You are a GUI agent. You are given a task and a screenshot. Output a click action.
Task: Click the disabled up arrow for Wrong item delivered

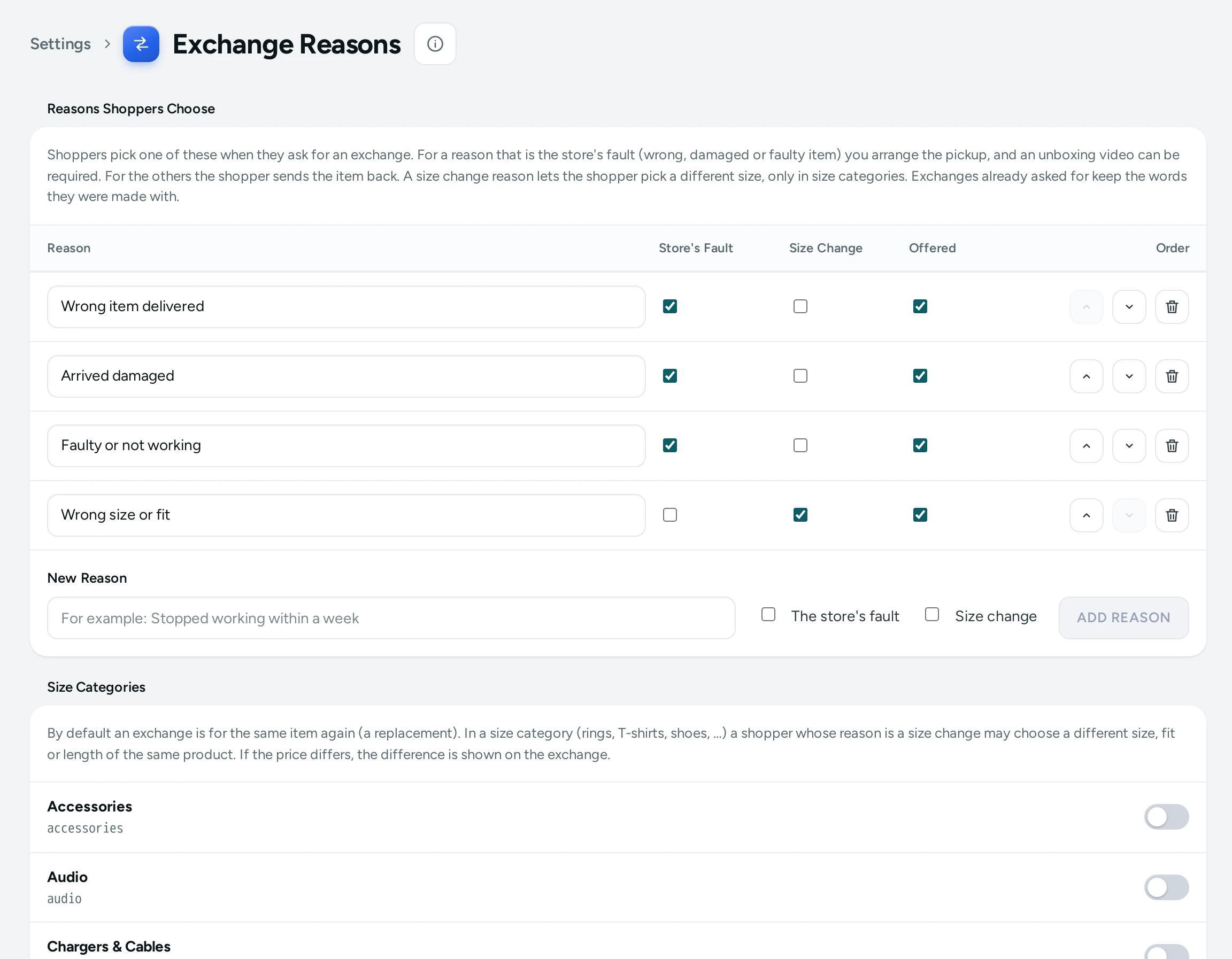pos(1086,307)
